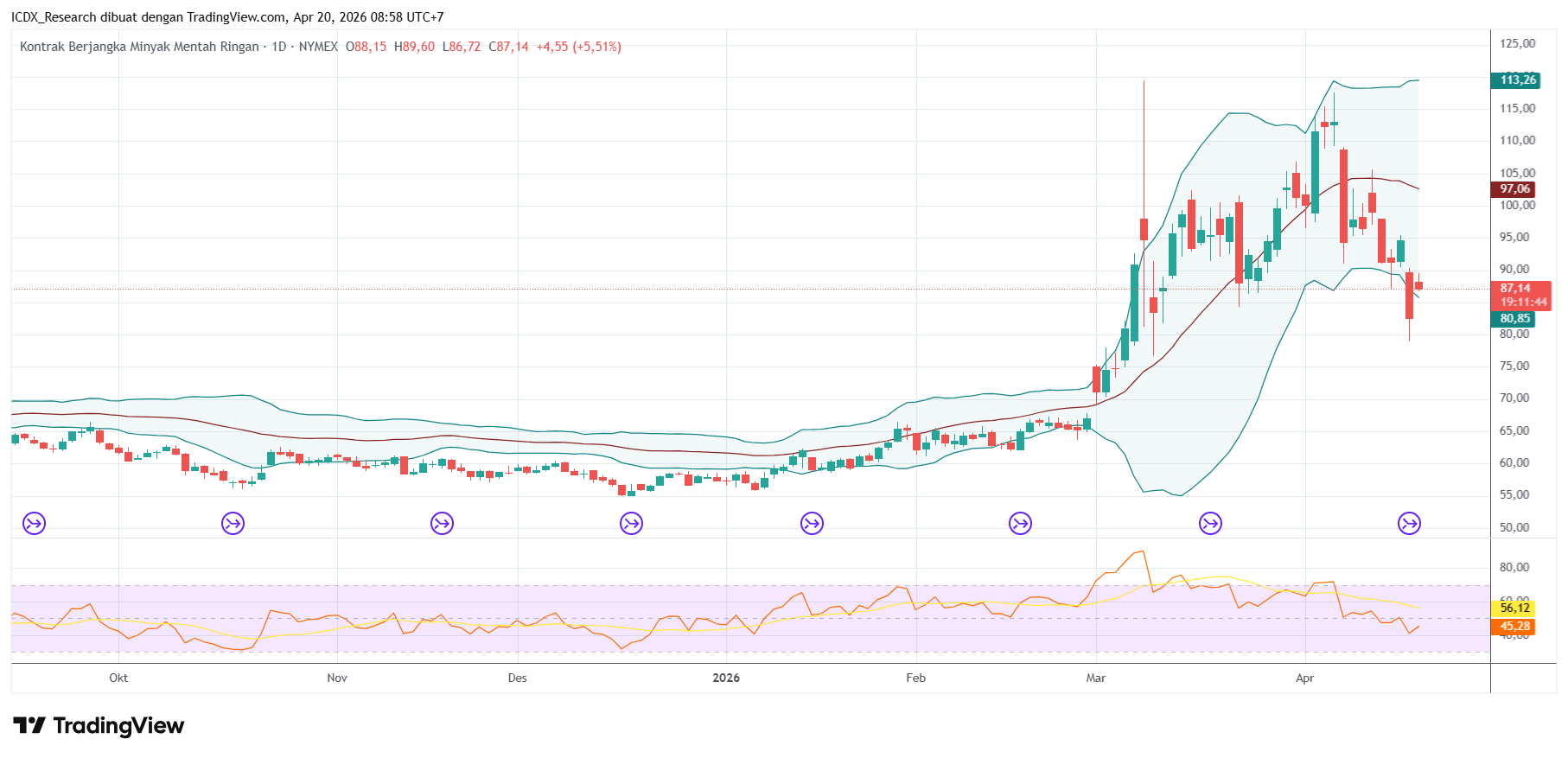Click the rollover marker between Mar and Apr
The width and height of the screenshot is (1568, 758).
coord(1210,523)
